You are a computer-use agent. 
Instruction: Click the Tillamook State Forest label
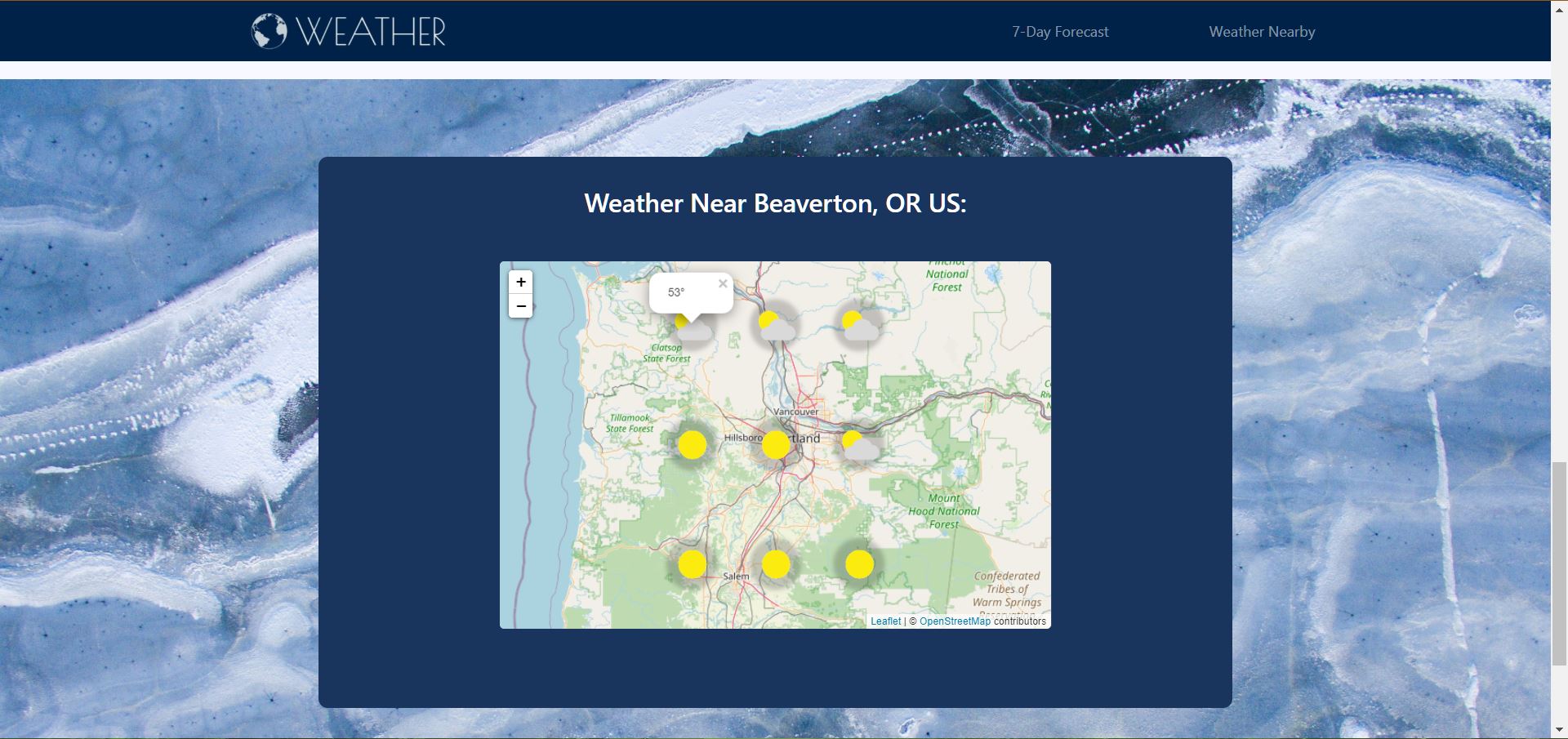click(x=630, y=423)
